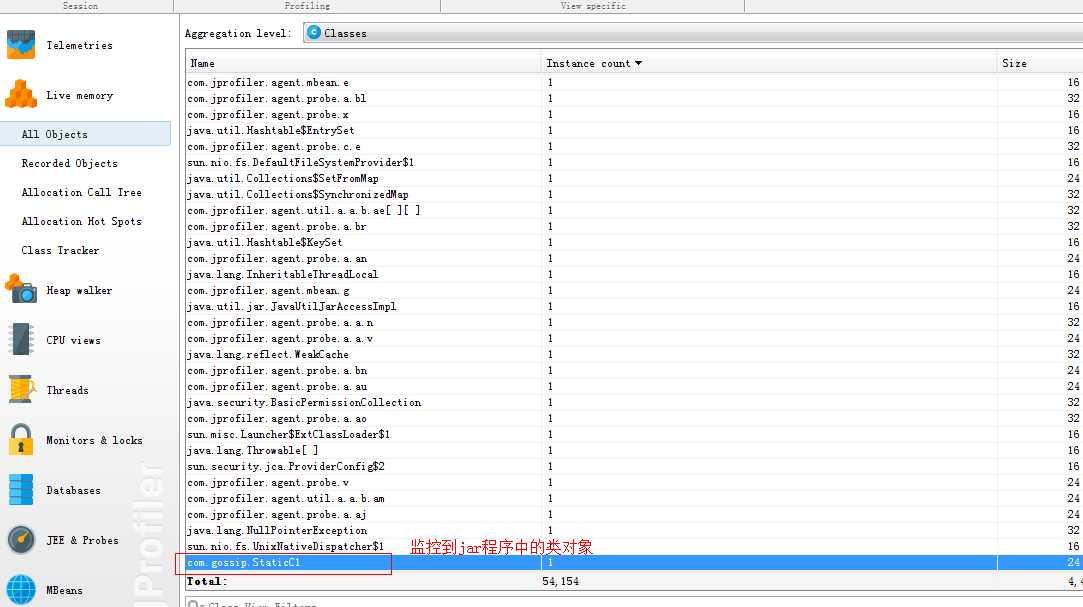Select the All Objects view

tap(86, 134)
